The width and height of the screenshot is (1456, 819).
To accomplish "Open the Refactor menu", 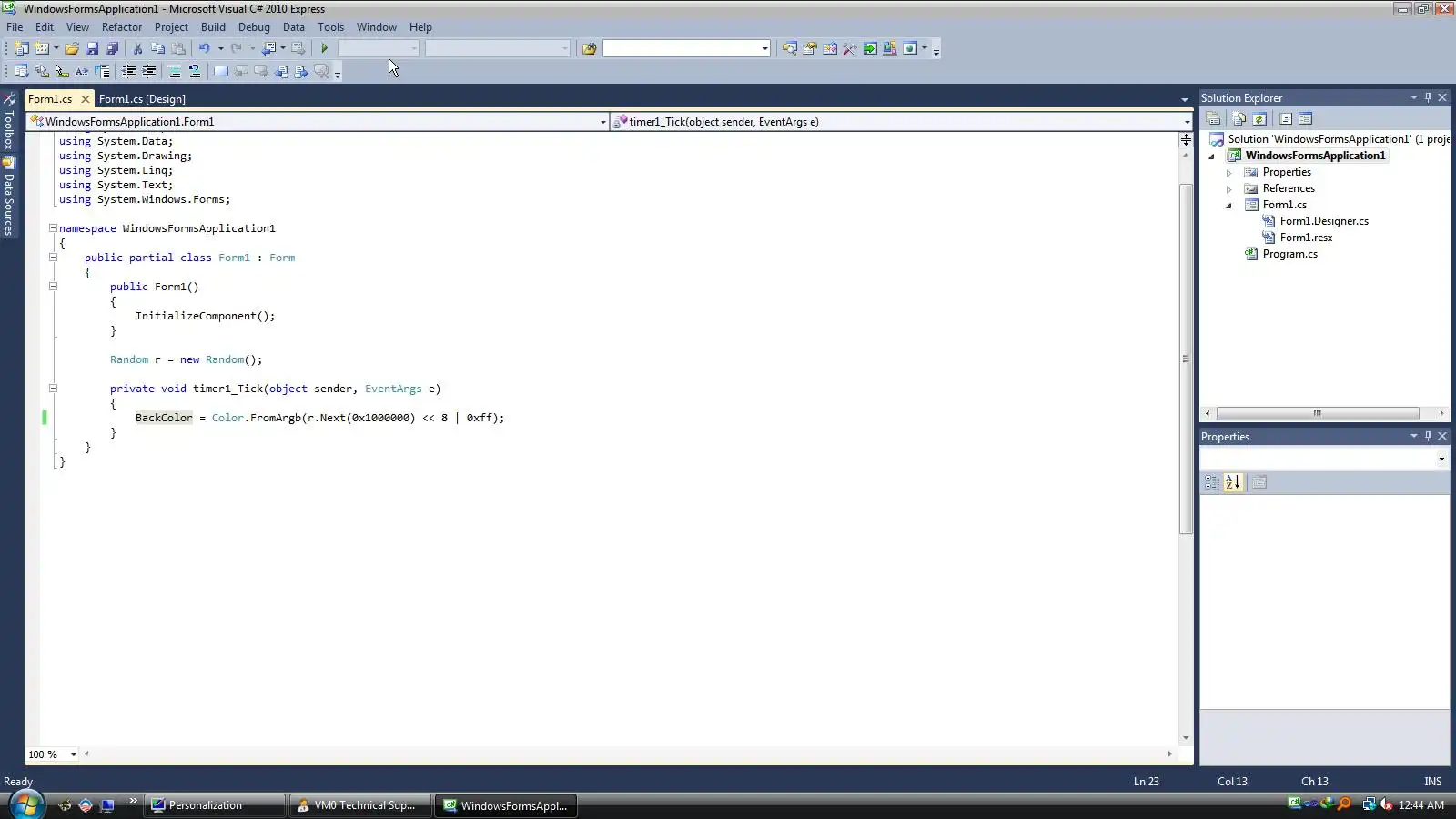I will (122, 27).
